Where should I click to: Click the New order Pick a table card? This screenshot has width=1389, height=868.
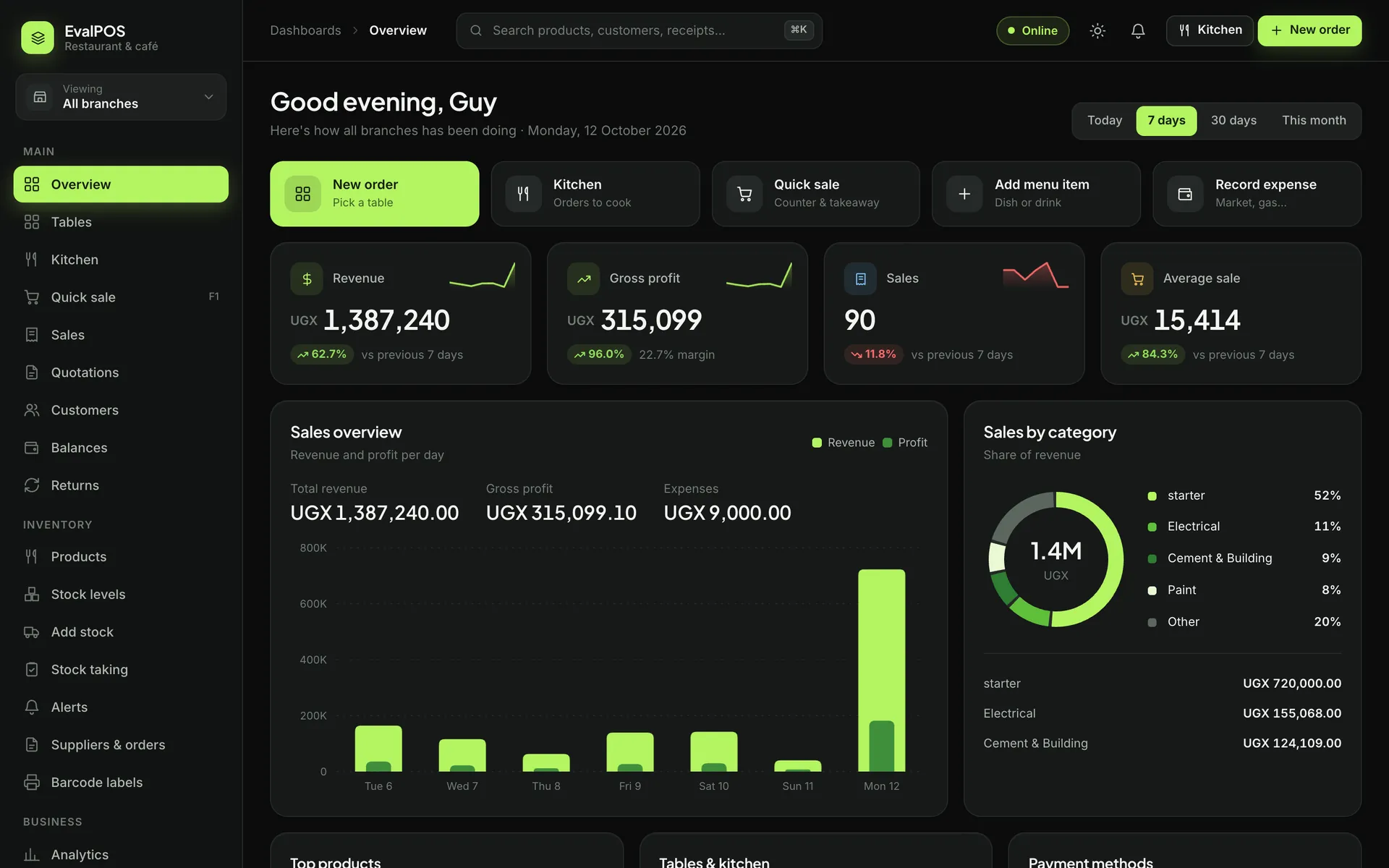coord(374,194)
